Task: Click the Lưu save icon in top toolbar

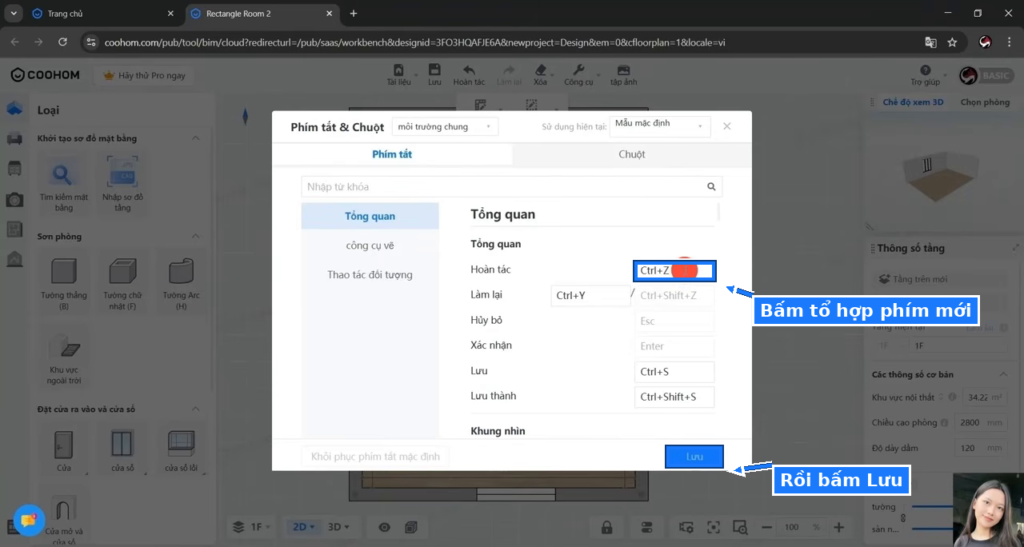Action: pyautogui.click(x=434, y=70)
